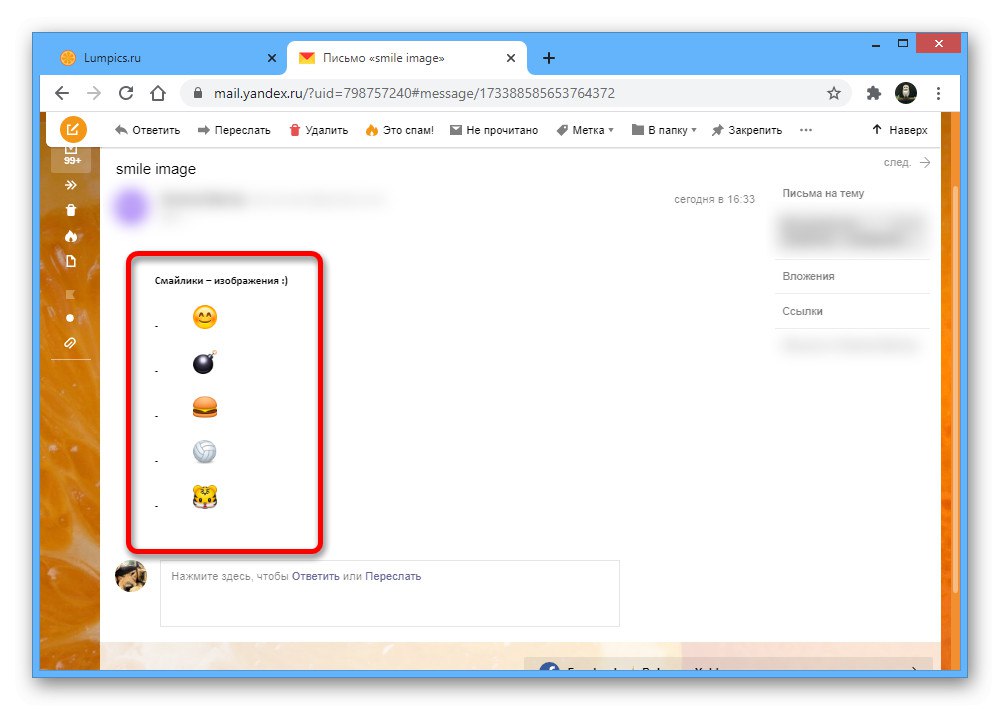Reply using the Ответить toolbar button
This screenshot has width=1000, height=710.
point(147,130)
